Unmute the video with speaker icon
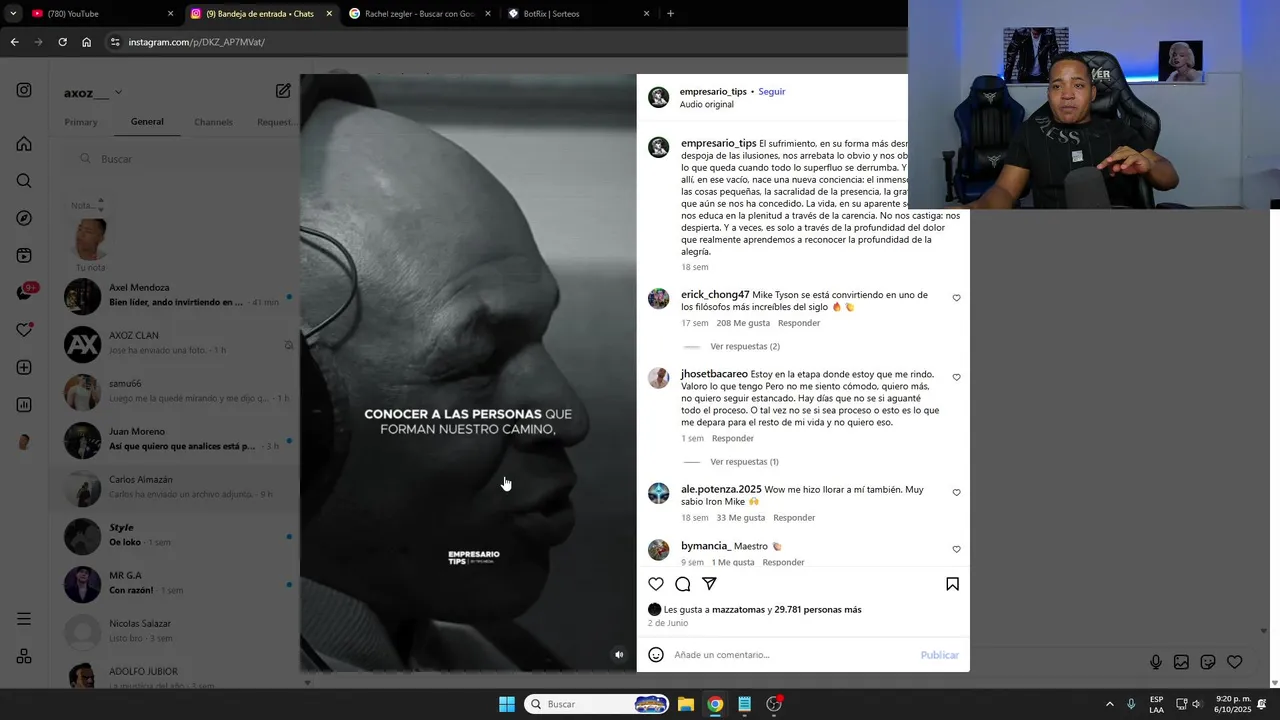Screen dimensions: 1280x720 tap(619, 655)
